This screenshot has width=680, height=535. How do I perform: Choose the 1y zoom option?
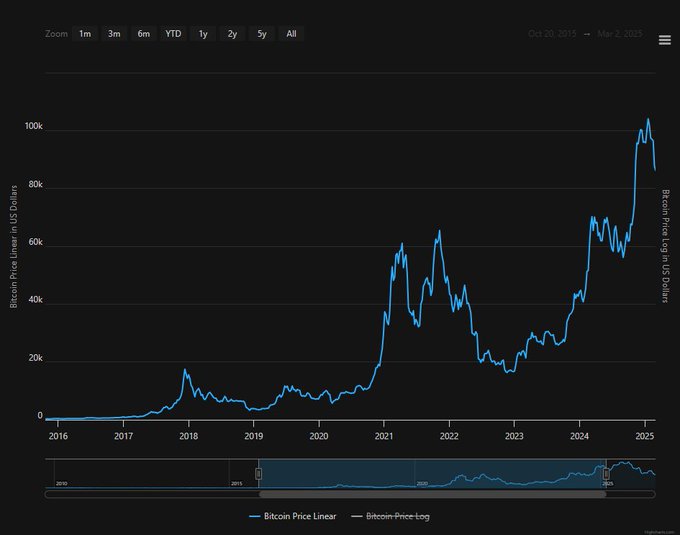coord(203,34)
